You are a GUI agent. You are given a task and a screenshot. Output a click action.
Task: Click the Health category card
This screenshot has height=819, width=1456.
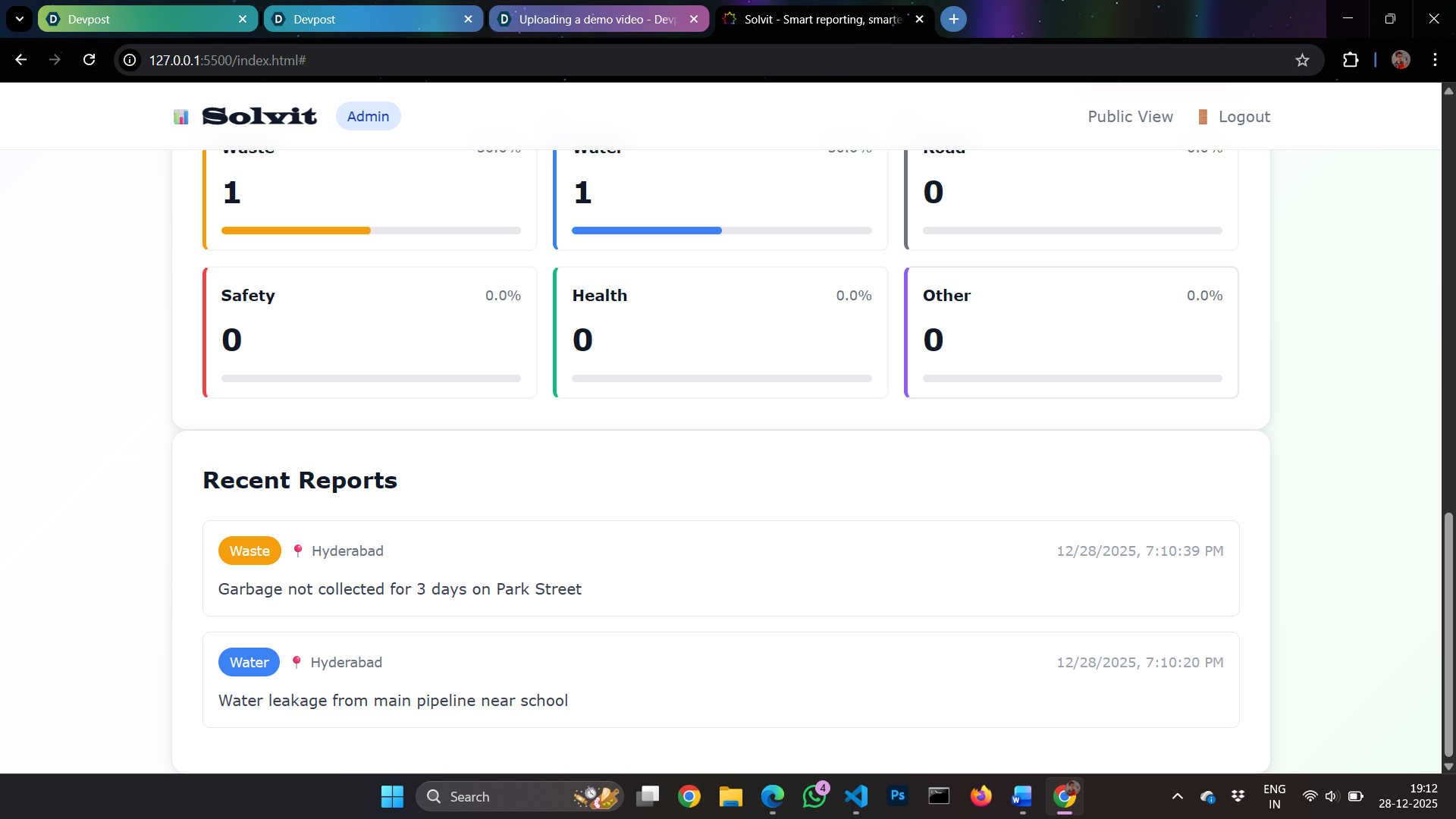[721, 332]
